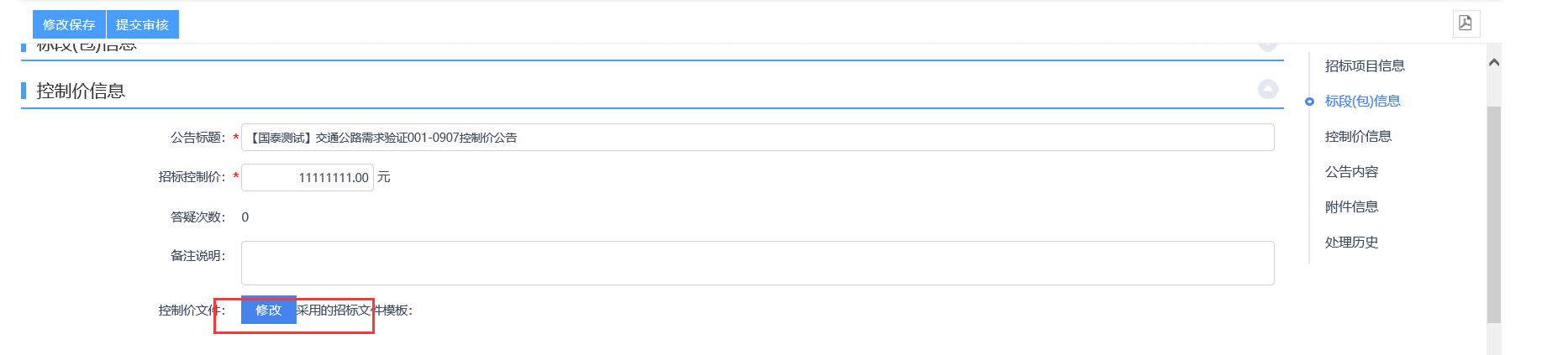Open 公告内容 from side navigation
This screenshot has height=355, width=1568.
click(1351, 171)
